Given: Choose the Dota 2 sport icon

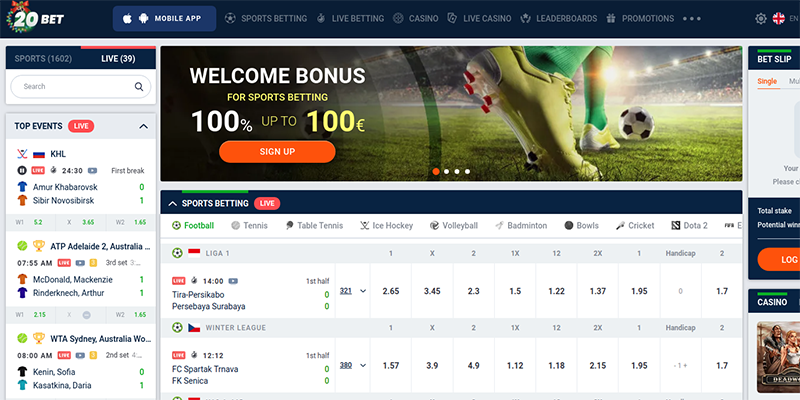Looking at the screenshot, I should pyautogui.click(x=676, y=226).
